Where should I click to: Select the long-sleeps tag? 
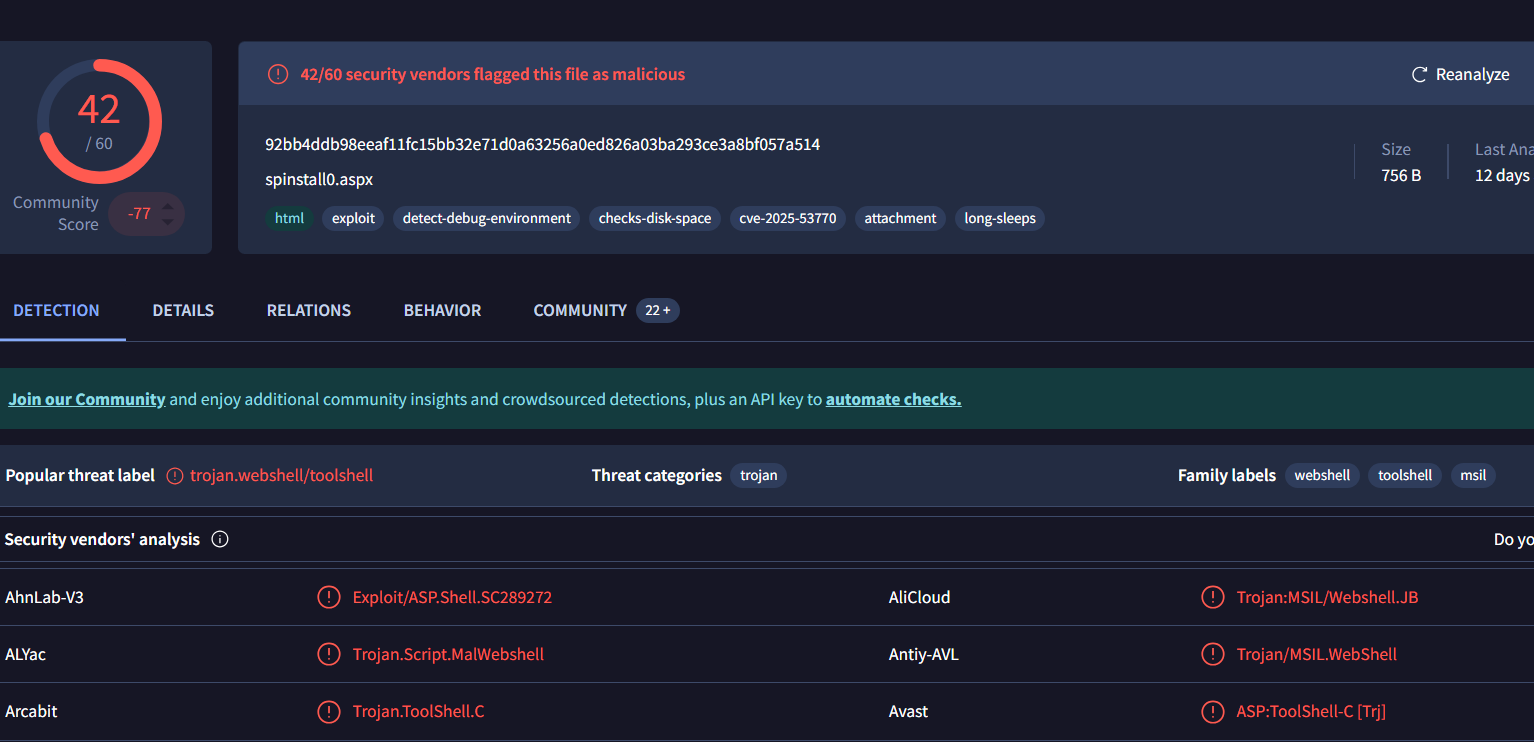(1000, 218)
